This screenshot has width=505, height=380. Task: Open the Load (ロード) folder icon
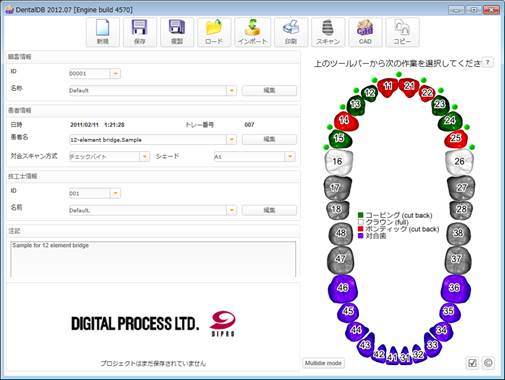(x=214, y=32)
